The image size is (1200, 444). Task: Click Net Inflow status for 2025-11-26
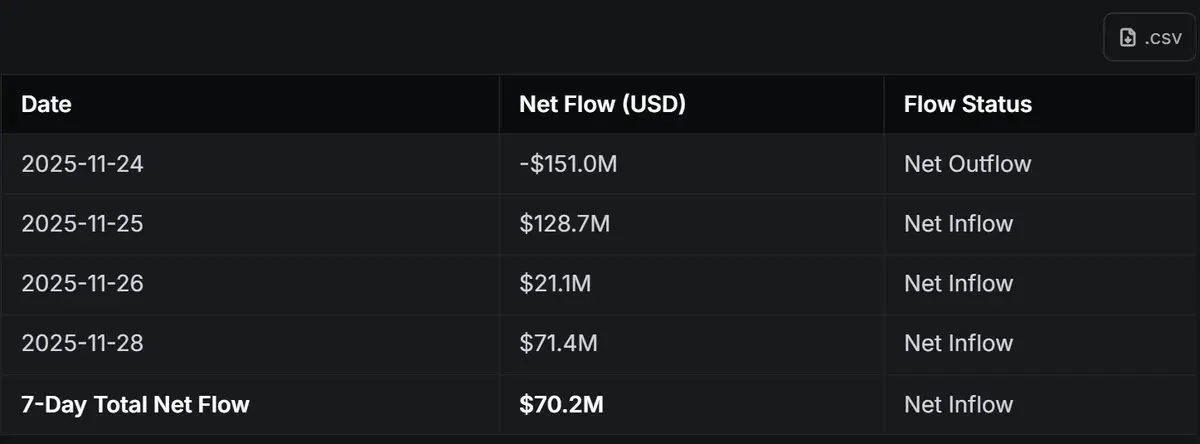[958, 284]
